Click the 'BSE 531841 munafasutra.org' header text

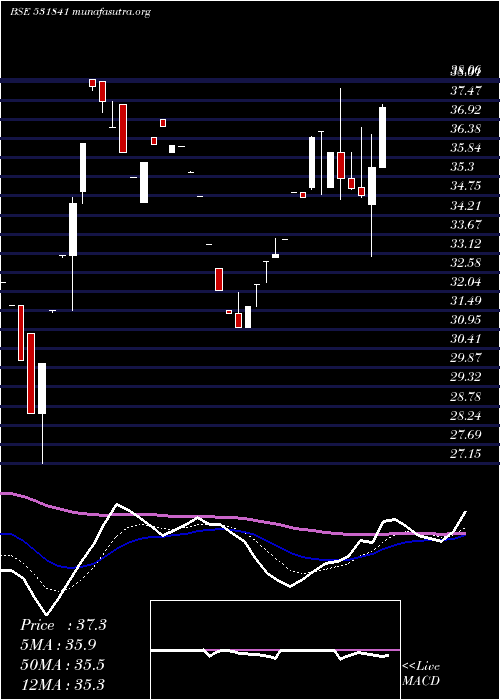point(80,12)
